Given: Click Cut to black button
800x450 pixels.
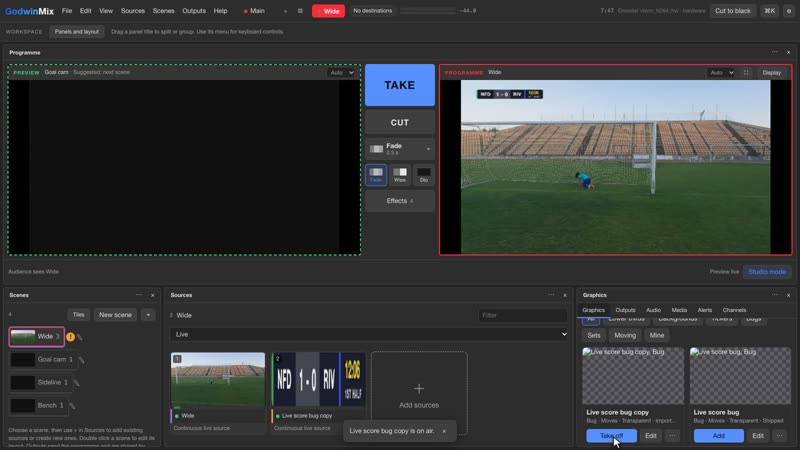Looking at the screenshot, I should point(733,11).
